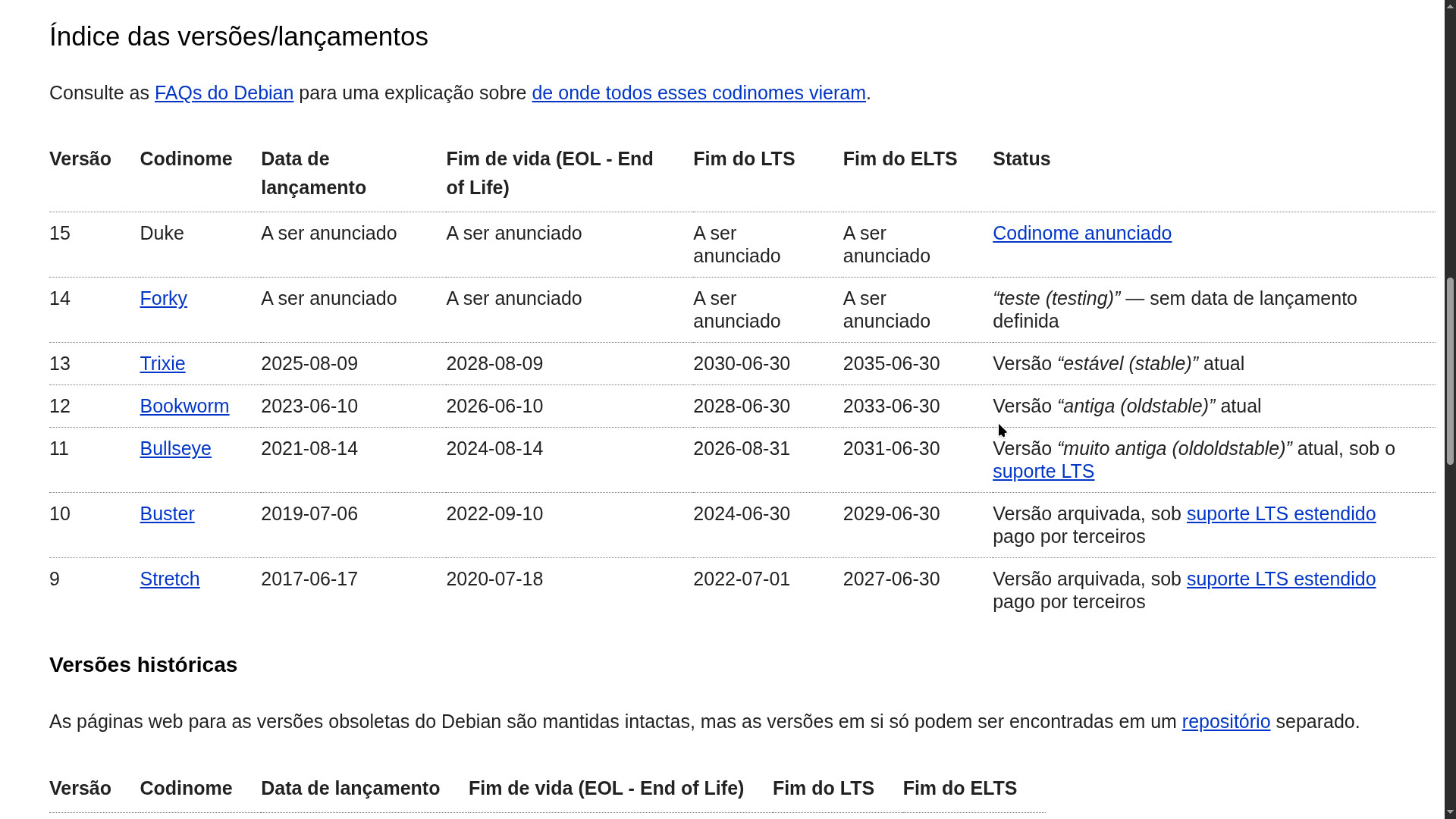Click 'de onde todos esses codinomes vieram' link
This screenshot has width=1456, height=819.
(698, 93)
